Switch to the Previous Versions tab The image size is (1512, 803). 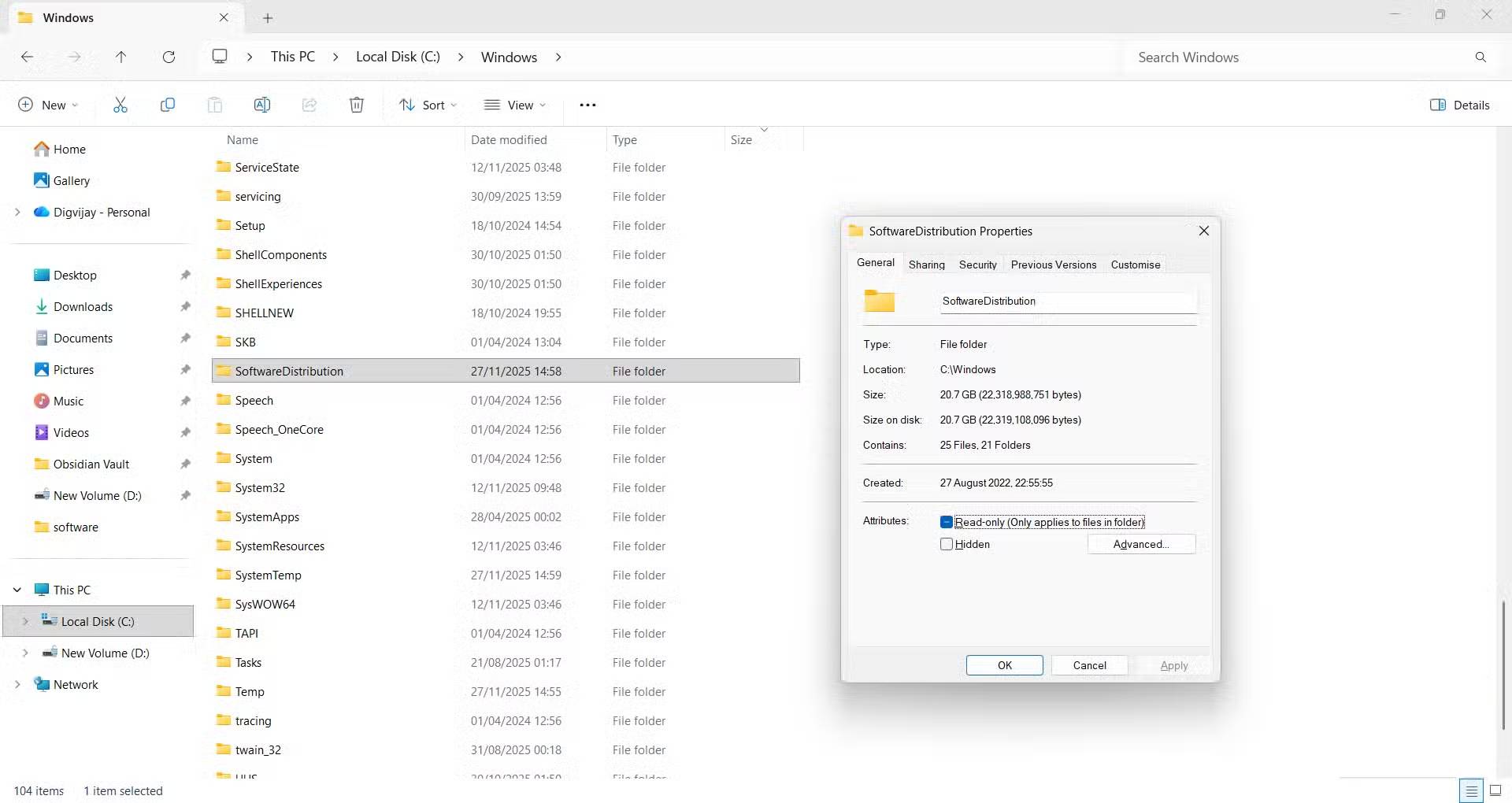tap(1053, 265)
